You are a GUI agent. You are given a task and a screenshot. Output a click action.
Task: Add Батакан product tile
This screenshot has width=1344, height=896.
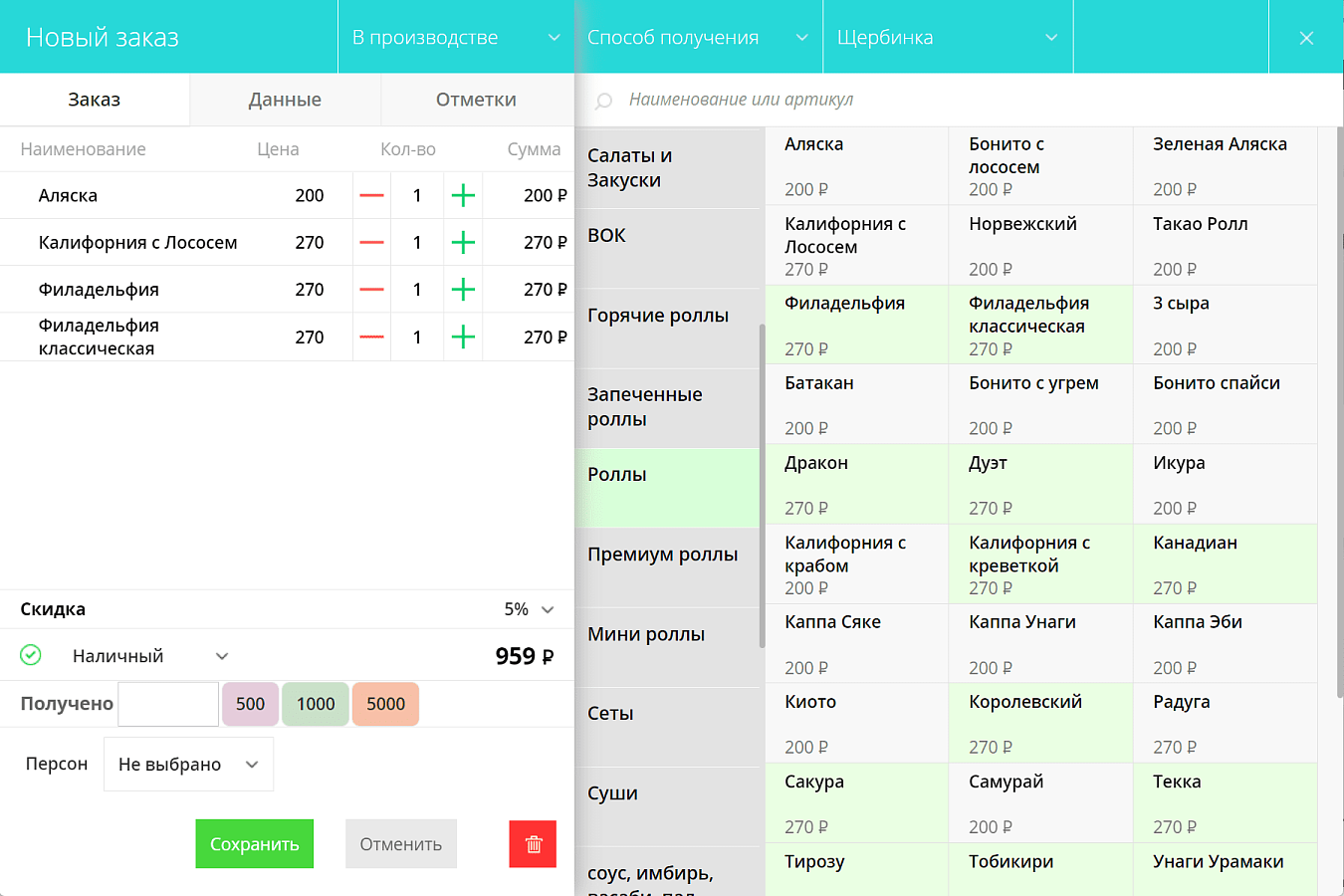pyautogui.click(x=856, y=405)
